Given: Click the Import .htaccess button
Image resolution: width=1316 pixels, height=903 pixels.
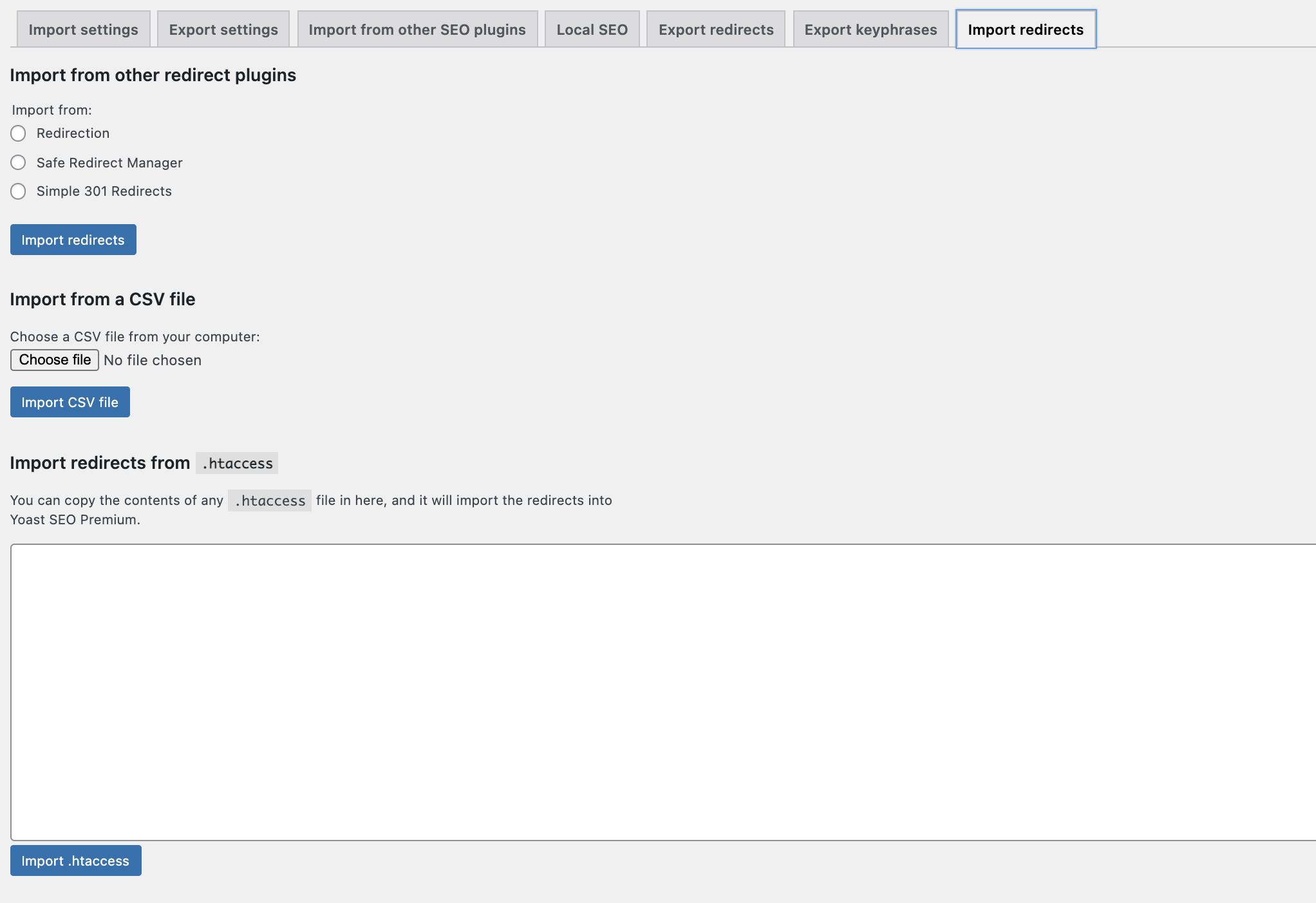Looking at the screenshot, I should [x=75, y=860].
